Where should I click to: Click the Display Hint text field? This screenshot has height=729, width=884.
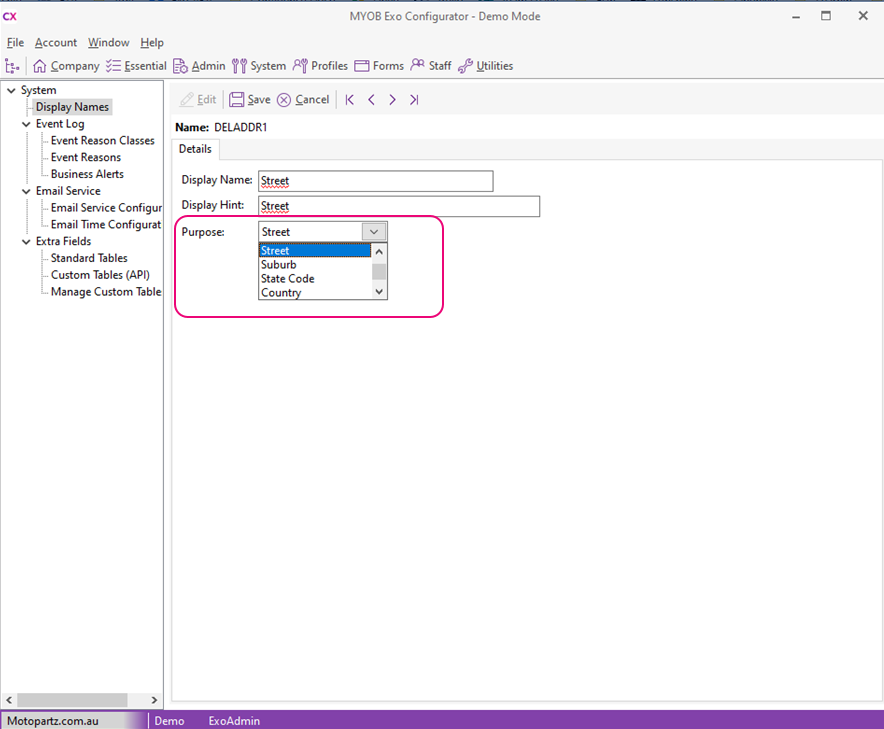coord(398,206)
